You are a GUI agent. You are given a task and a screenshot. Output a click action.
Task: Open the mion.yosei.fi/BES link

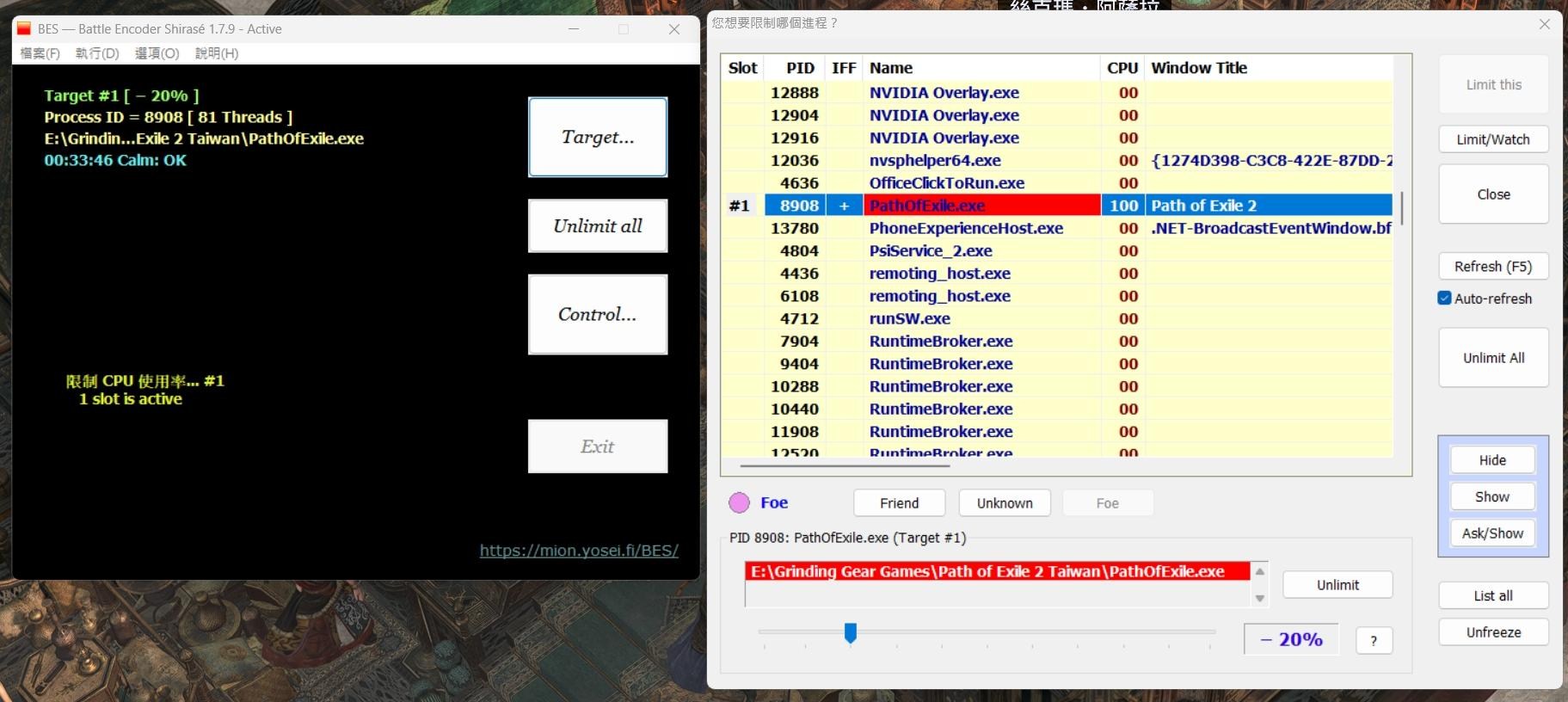point(578,551)
